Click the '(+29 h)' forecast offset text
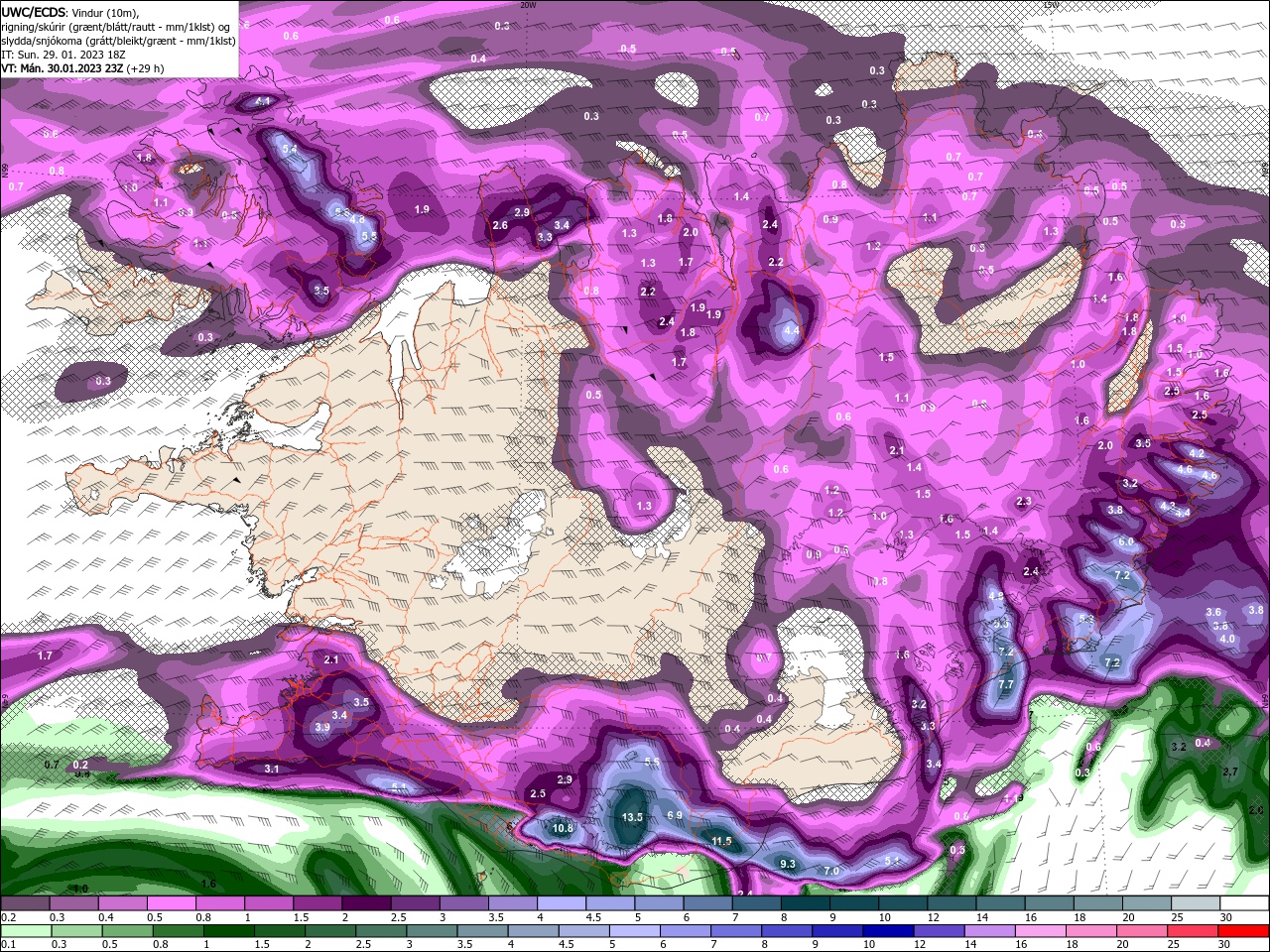This screenshot has height=952, width=1270. (146, 68)
